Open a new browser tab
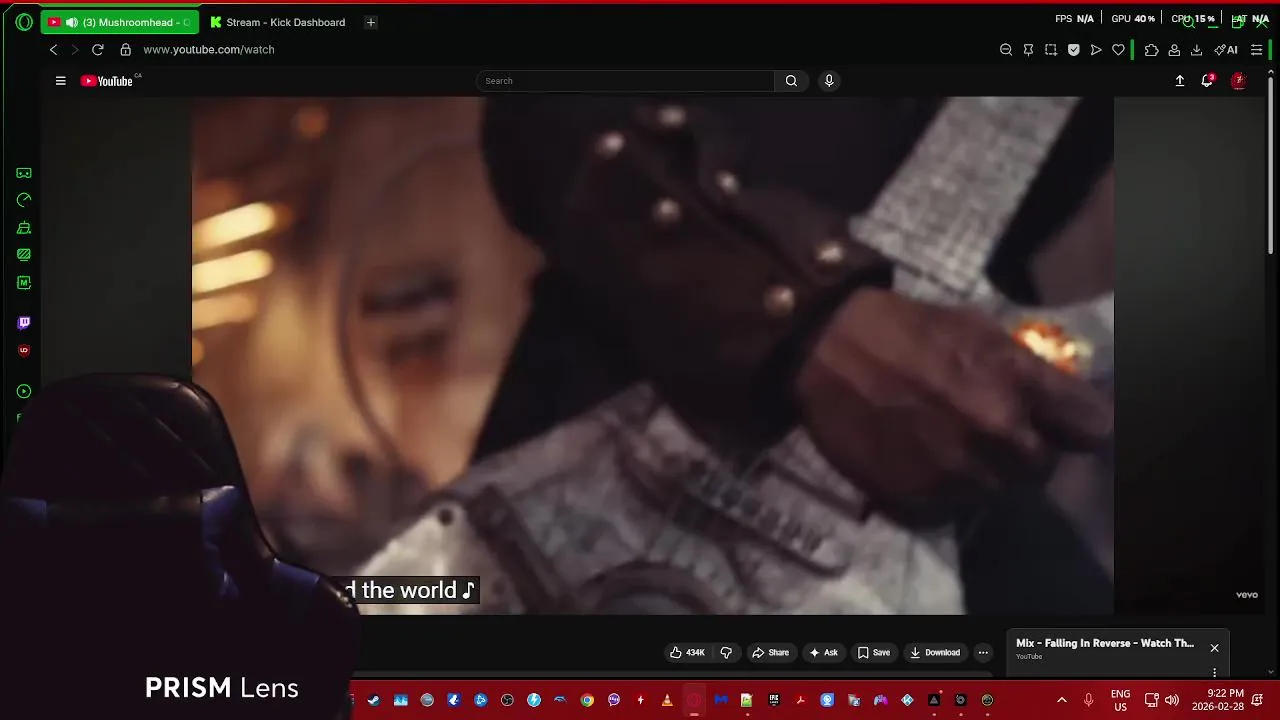1280x720 pixels. click(370, 22)
